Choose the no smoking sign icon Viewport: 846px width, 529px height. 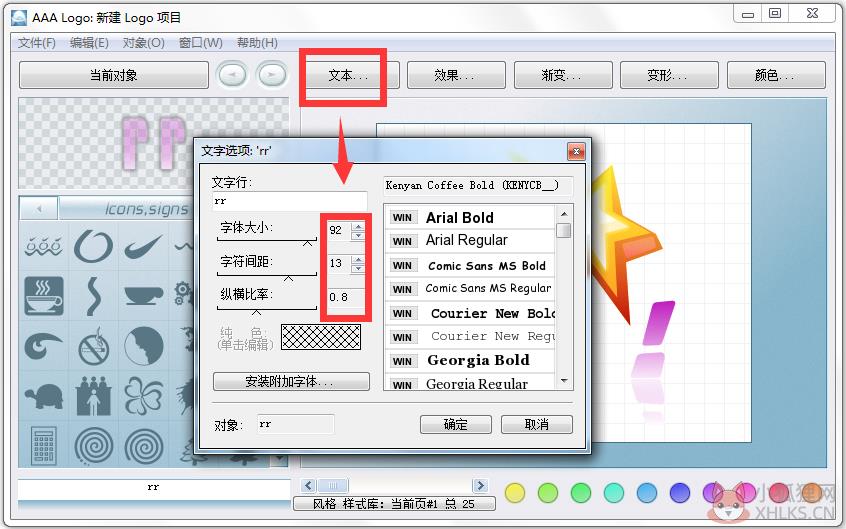(93, 347)
